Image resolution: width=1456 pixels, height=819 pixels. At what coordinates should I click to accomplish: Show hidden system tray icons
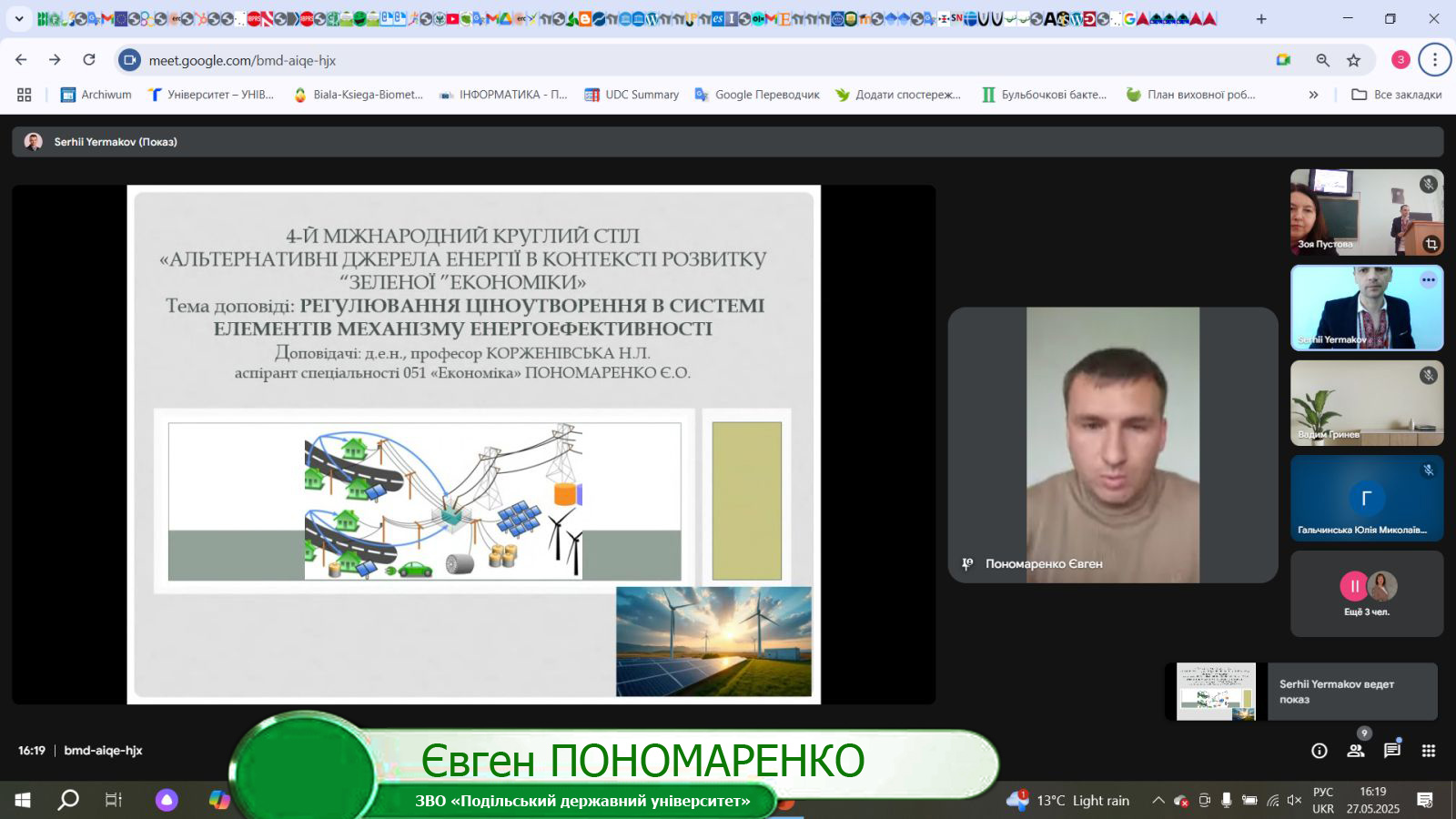click(x=1158, y=801)
